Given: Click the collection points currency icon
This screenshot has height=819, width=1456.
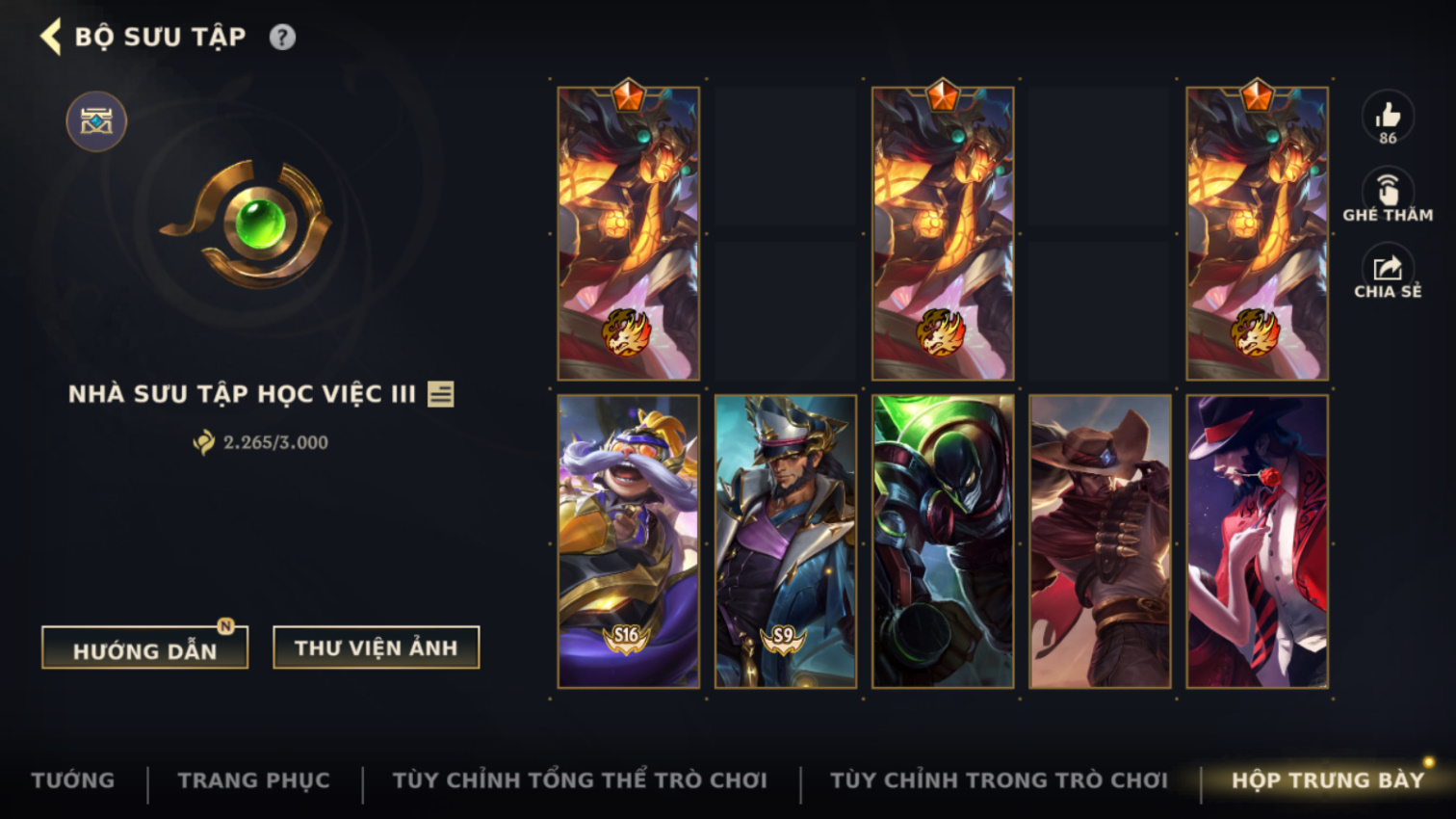Looking at the screenshot, I should [203, 442].
